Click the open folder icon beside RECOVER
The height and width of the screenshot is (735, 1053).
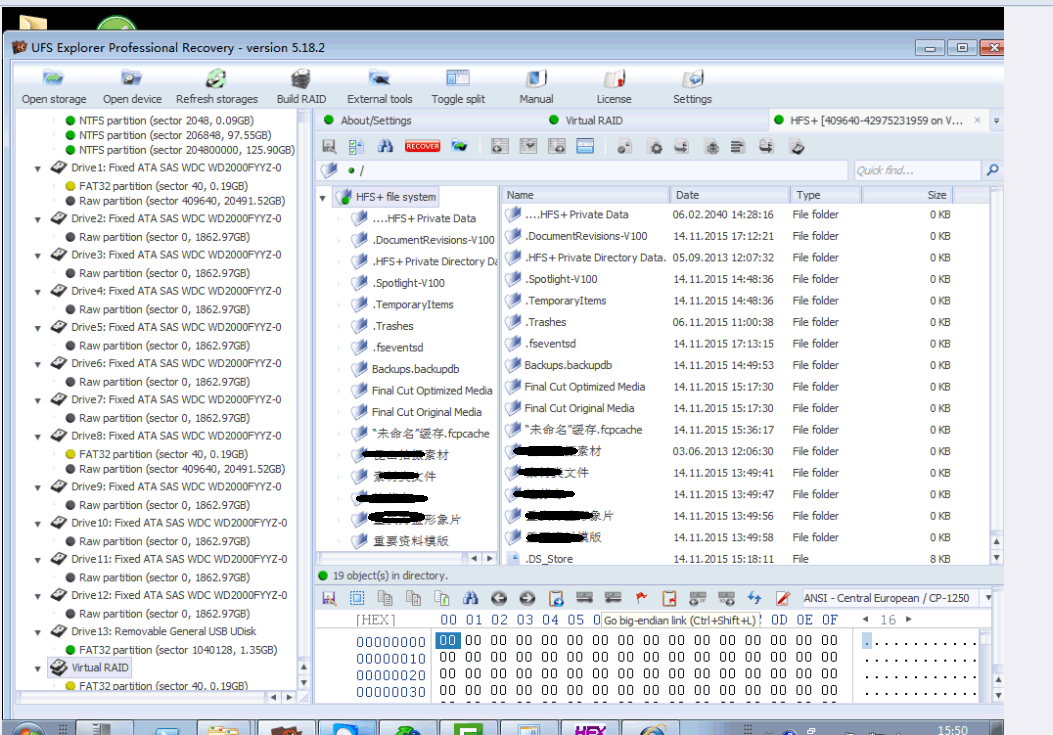coord(459,146)
